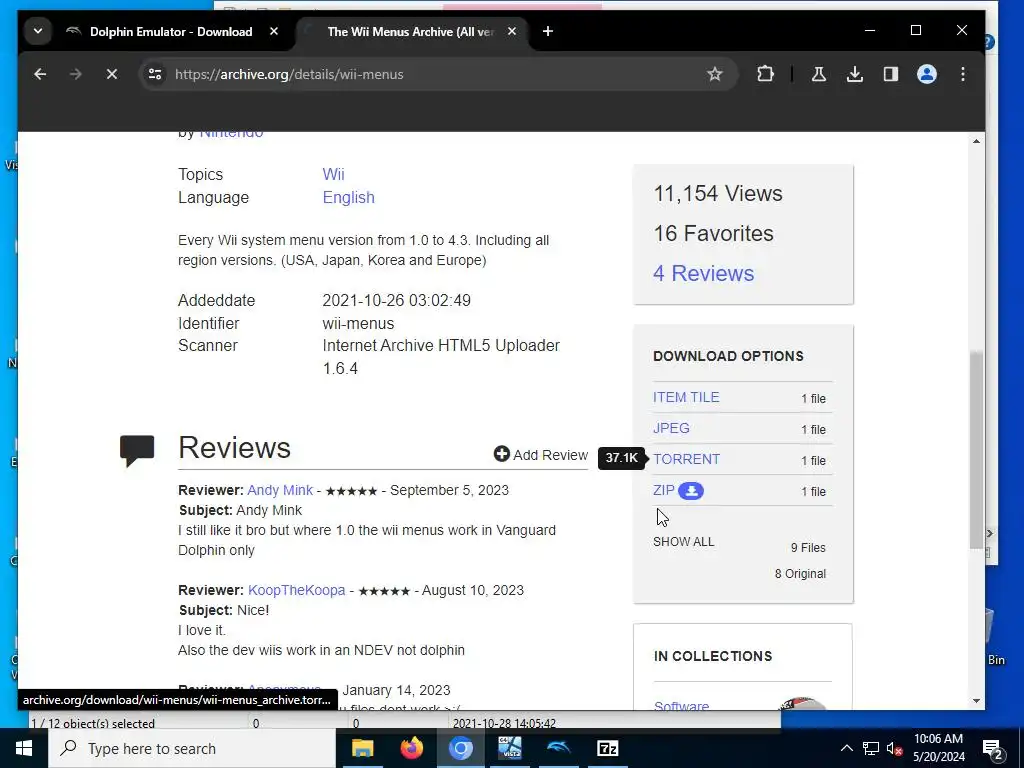Screen dimensions: 1024x768
Task: Open the notification center icon
Action: click(x=993, y=748)
